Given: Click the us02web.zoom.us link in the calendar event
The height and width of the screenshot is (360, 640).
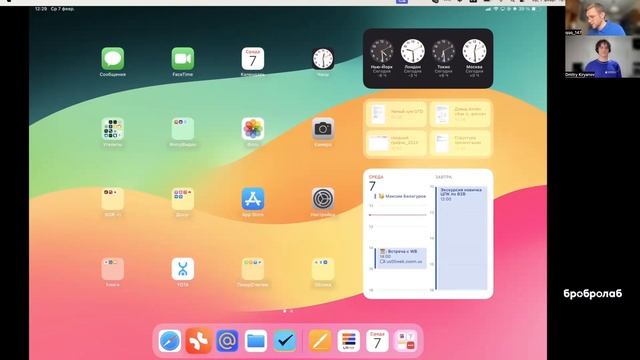Looking at the screenshot, I should coord(401,262).
